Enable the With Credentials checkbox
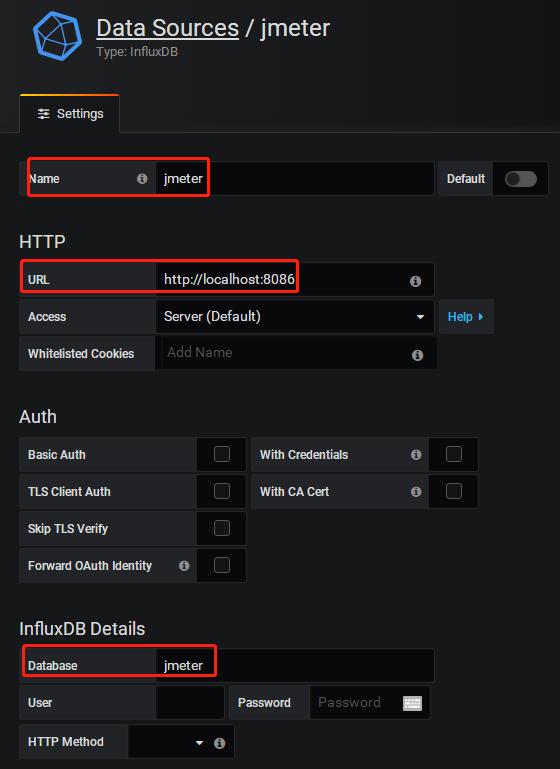Viewport: 560px width, 769px height. [454, 454]
